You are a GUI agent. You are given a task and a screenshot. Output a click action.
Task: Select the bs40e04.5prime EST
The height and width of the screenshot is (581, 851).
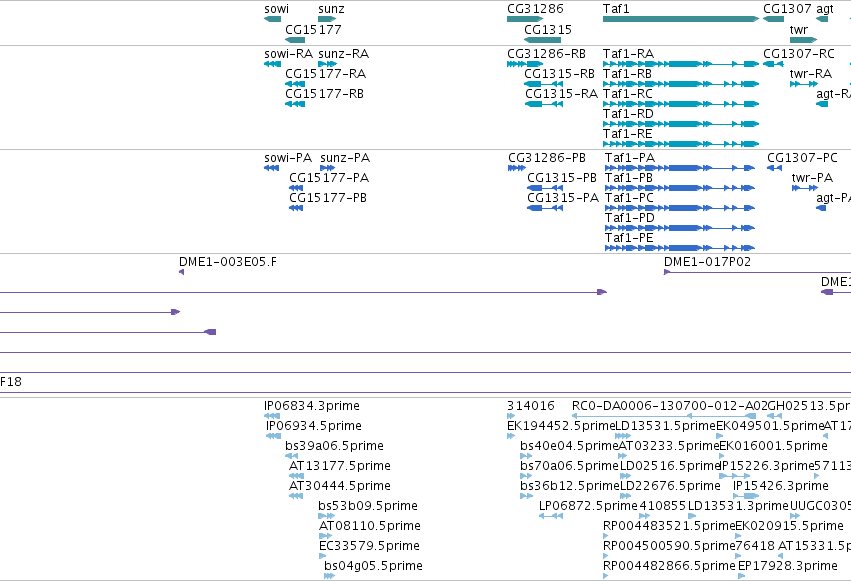pyautogui.click(x=526, y=456)
